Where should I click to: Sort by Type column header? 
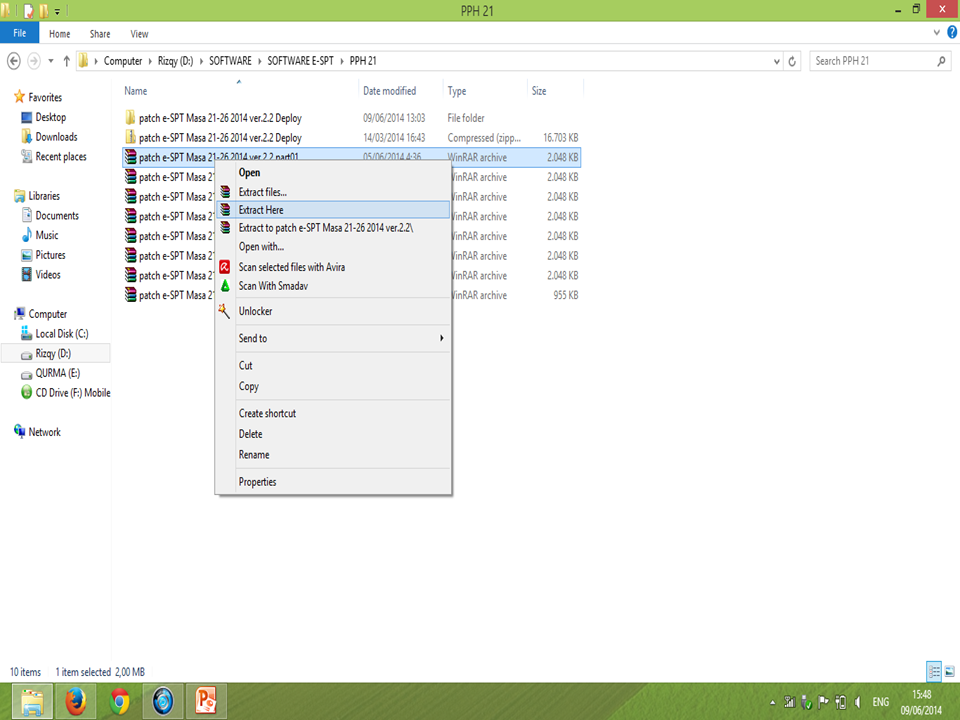(485, 91)
